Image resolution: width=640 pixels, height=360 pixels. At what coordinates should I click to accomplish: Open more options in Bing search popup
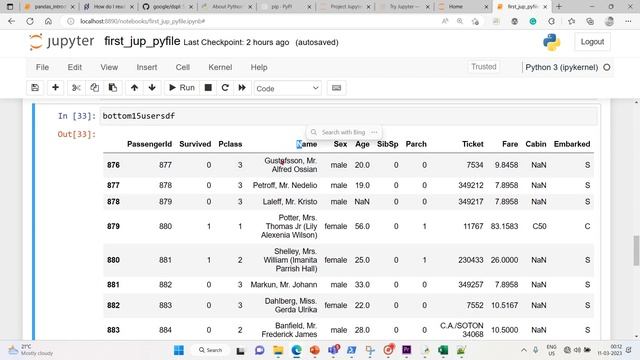coord(374,132)
